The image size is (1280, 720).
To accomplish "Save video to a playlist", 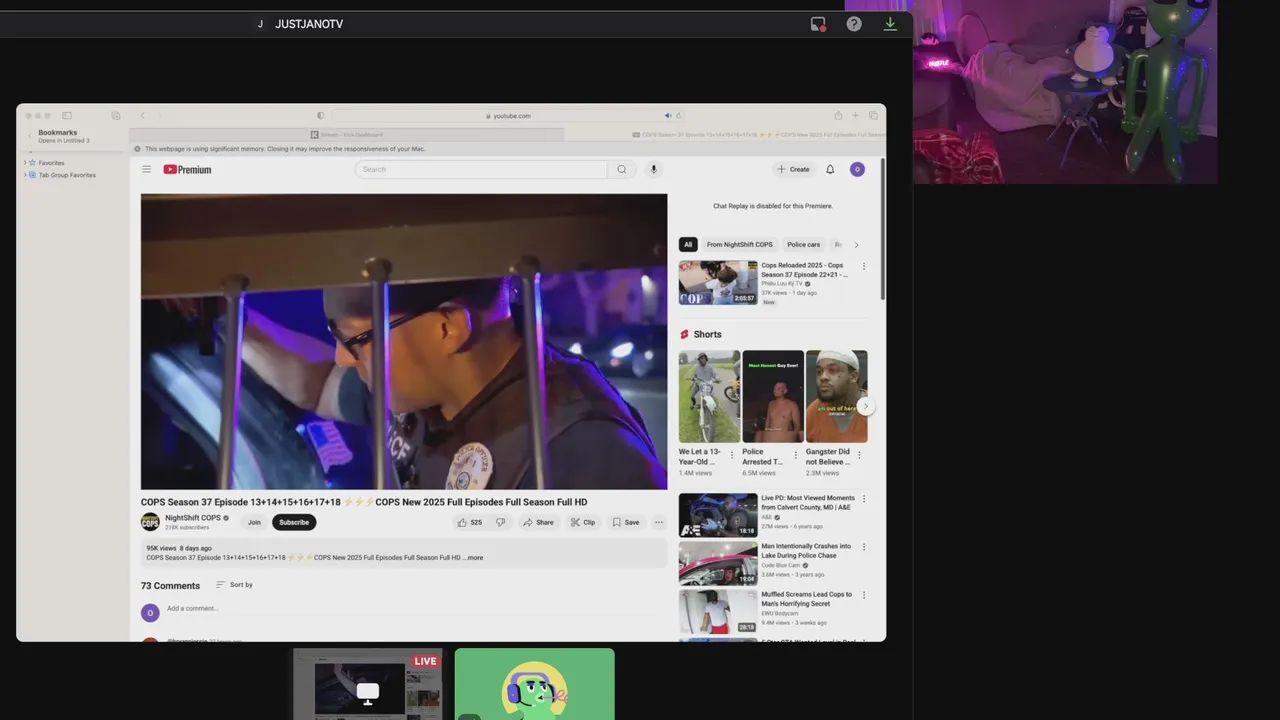I will coord(626,522).
